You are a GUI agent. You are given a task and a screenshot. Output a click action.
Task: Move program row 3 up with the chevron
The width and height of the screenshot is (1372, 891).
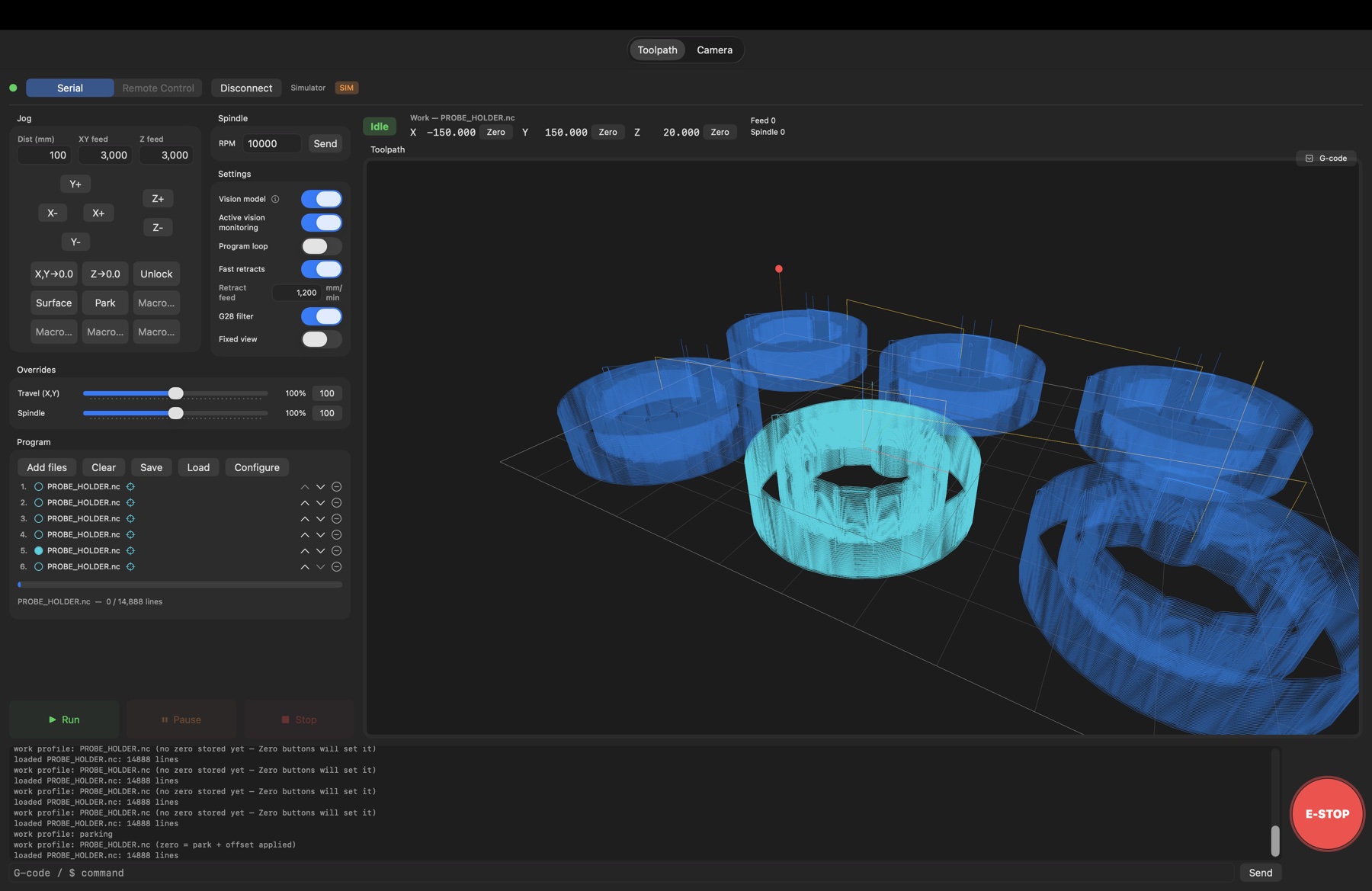305,518
